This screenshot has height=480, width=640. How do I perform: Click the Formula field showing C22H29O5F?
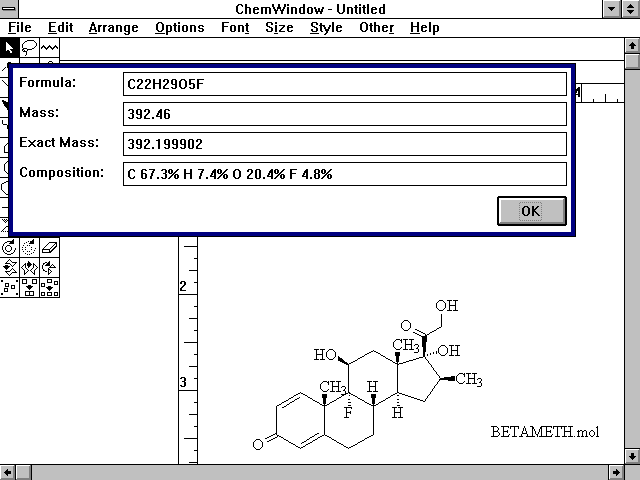click(x=344, y=84)
